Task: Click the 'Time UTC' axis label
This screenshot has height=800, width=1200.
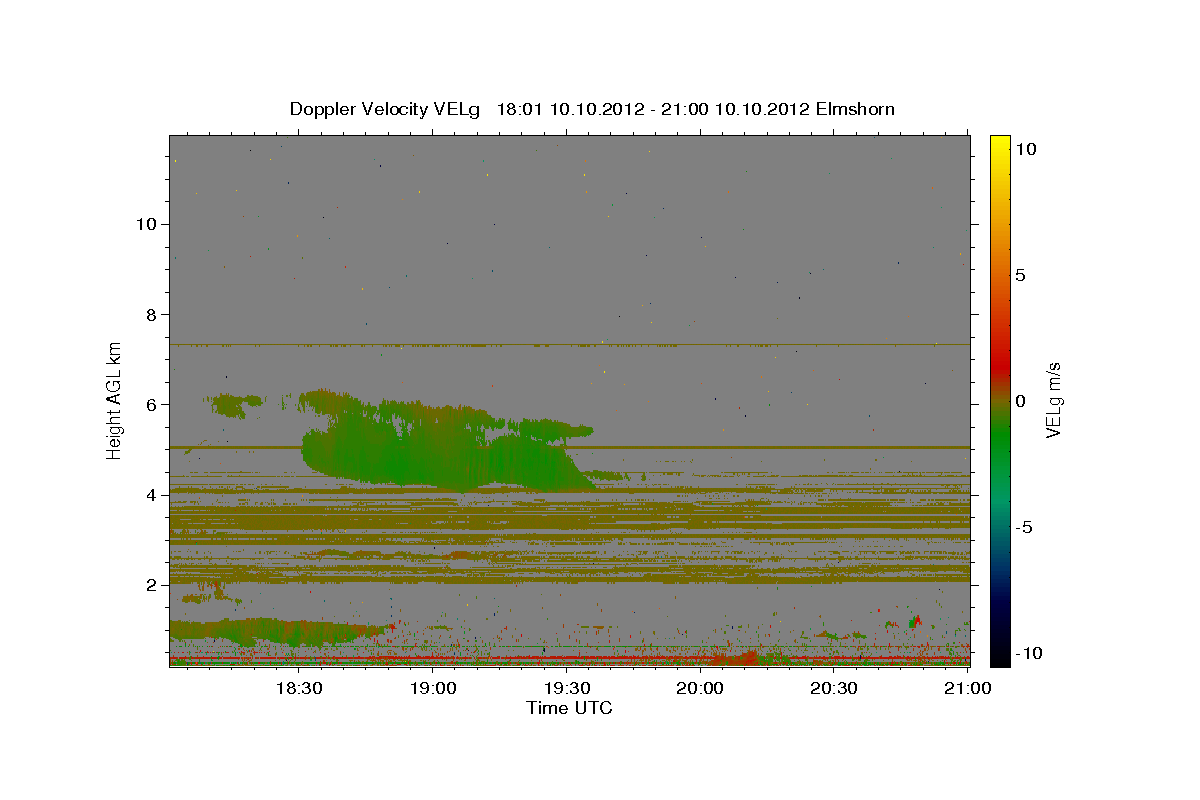Action: click(569, 708)
